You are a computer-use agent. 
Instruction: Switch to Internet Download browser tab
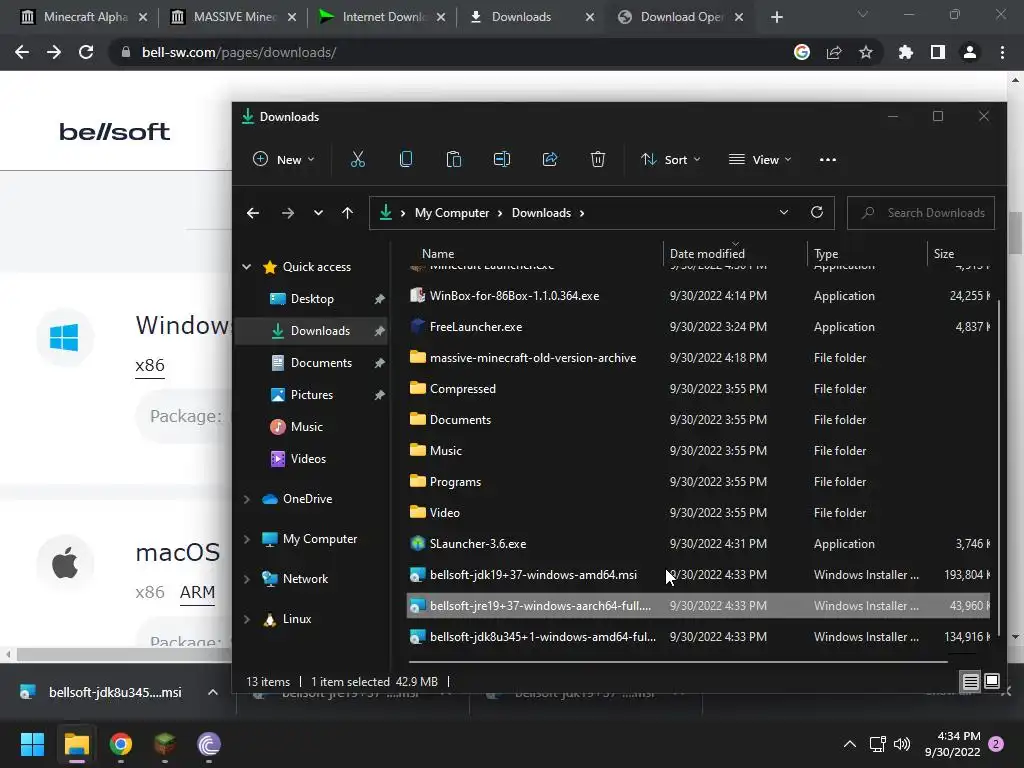pyautogui.click(x=381, y=17)
